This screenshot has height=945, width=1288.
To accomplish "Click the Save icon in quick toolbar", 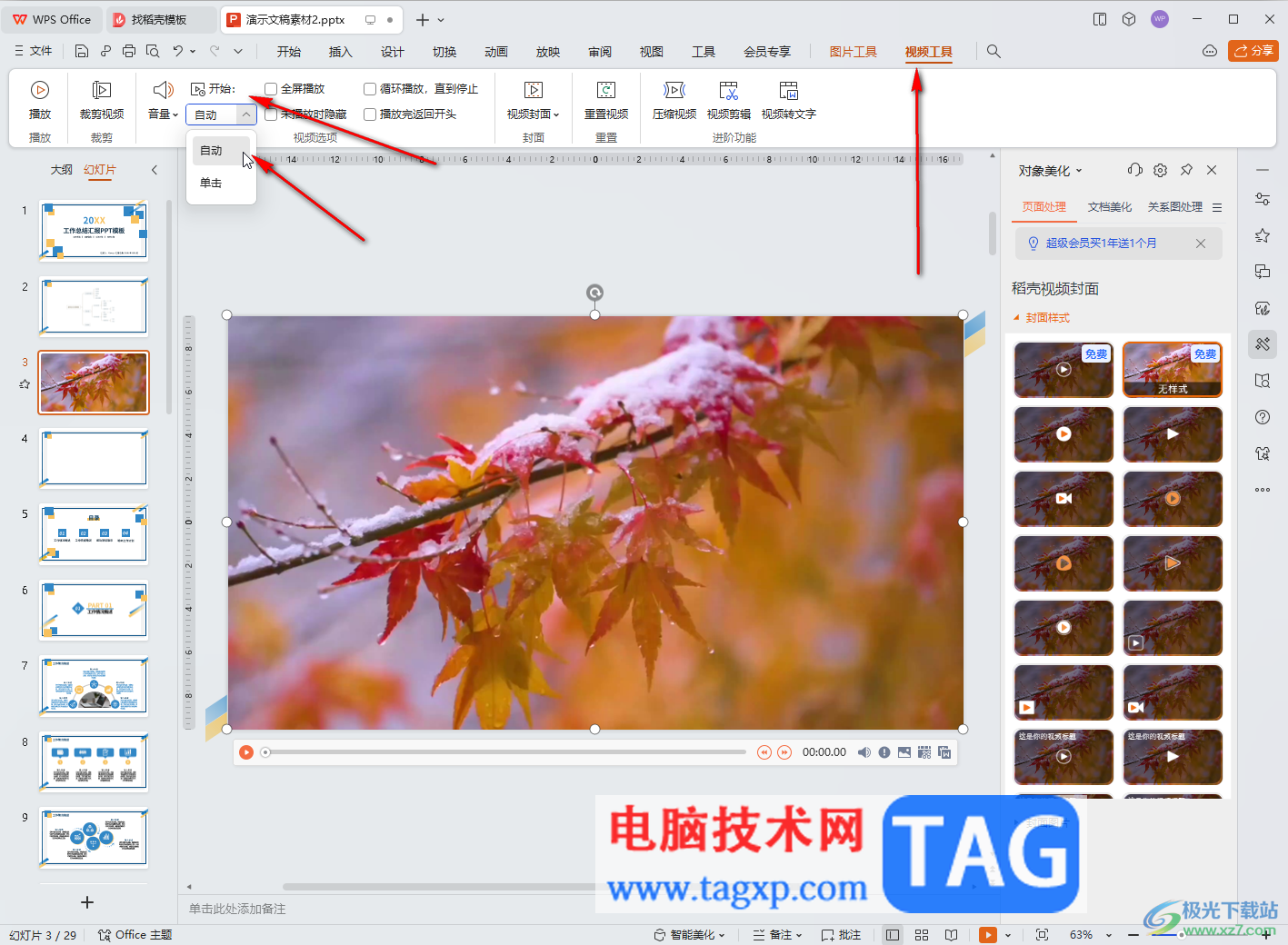I will 82,51.
